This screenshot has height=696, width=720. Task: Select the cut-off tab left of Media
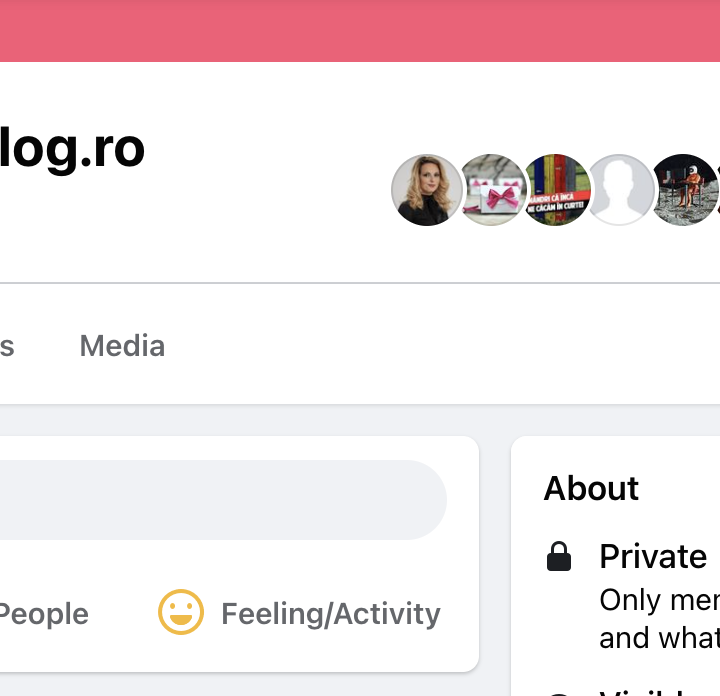6,346
